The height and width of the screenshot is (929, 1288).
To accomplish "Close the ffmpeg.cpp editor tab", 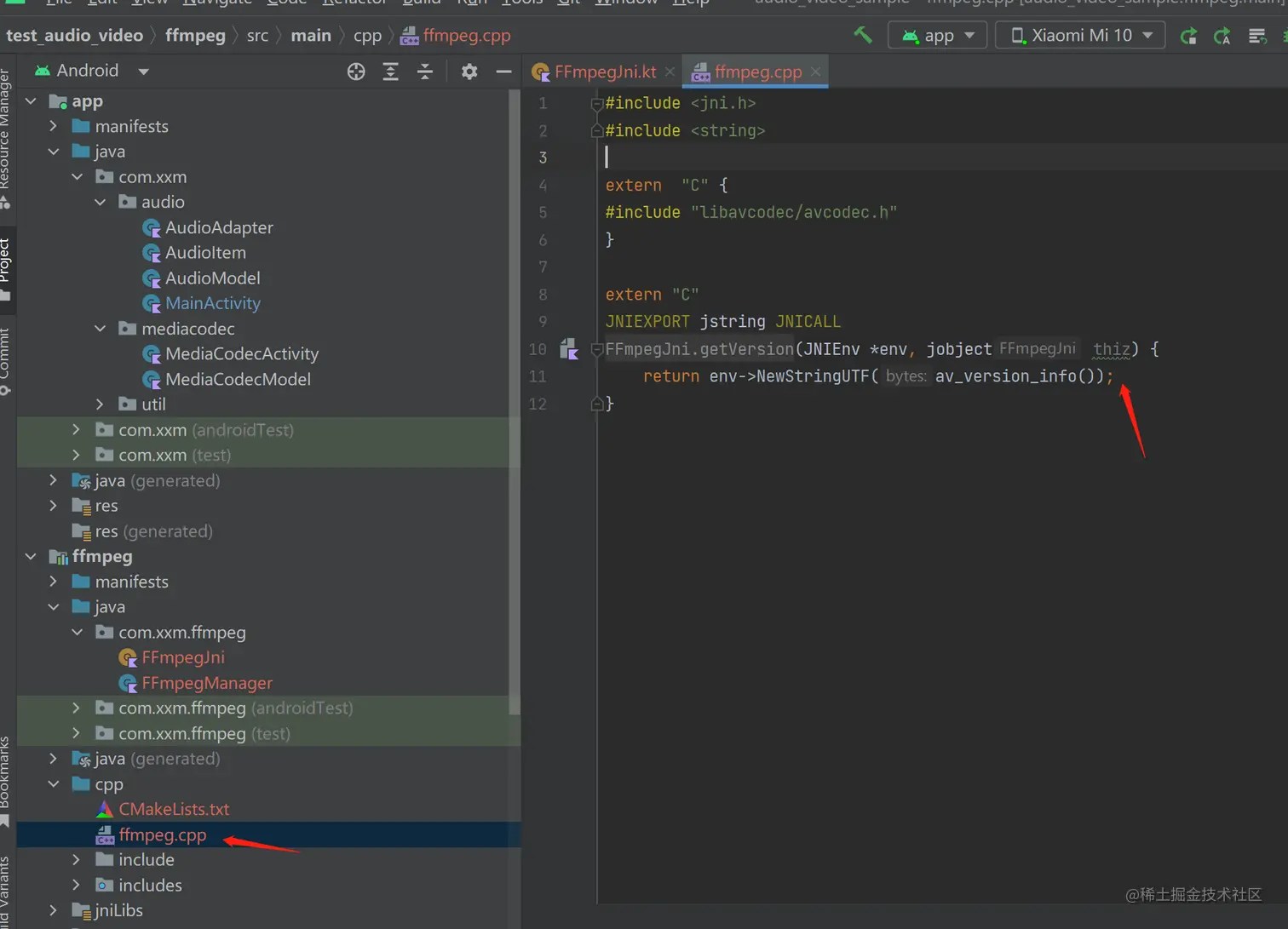I will pyautogui.click(x=816, y=72).
